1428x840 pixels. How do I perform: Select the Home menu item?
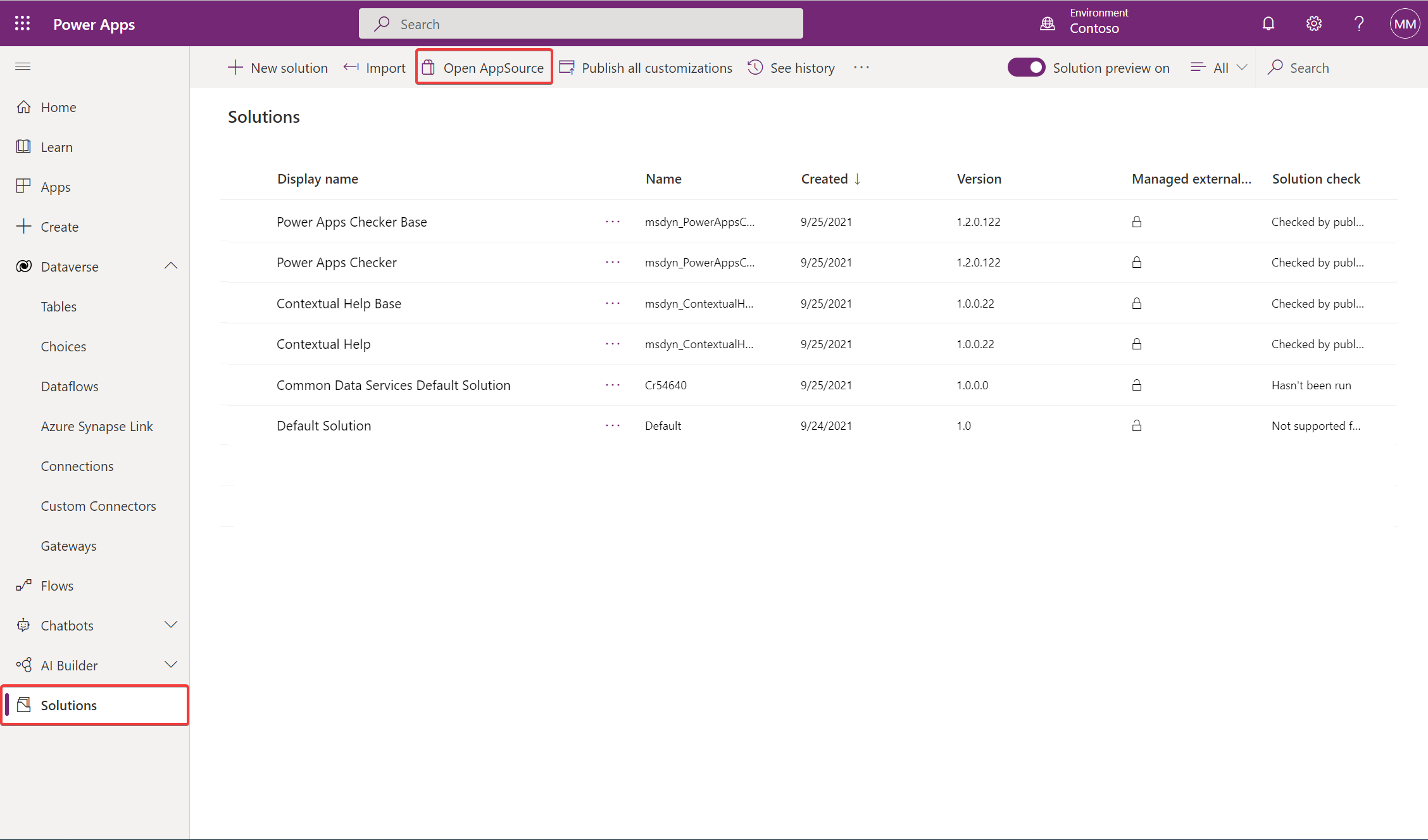tap(57, 106)
